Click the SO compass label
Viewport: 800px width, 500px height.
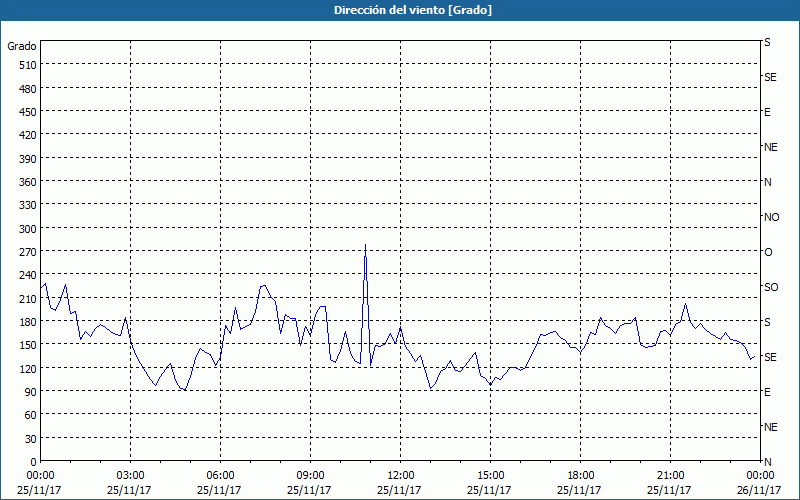coord(771,288)
